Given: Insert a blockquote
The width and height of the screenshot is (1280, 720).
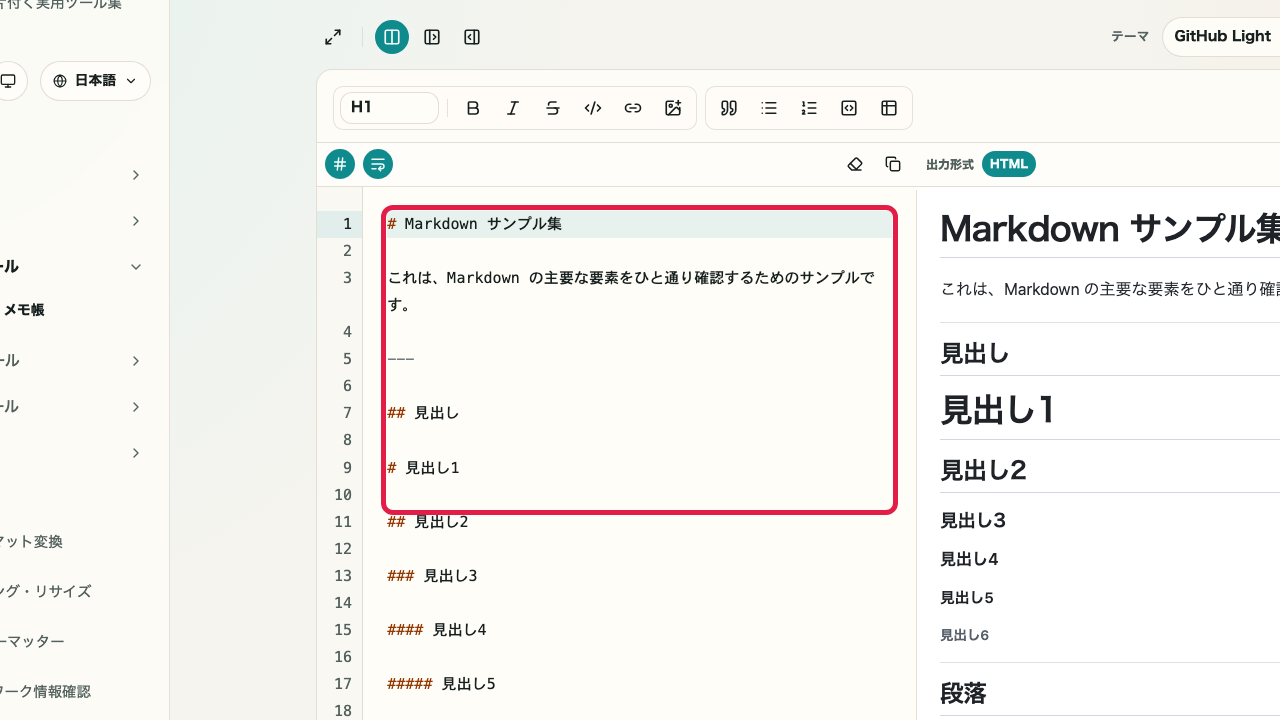Looking at the screenshot, I should (x=729, y=108).
